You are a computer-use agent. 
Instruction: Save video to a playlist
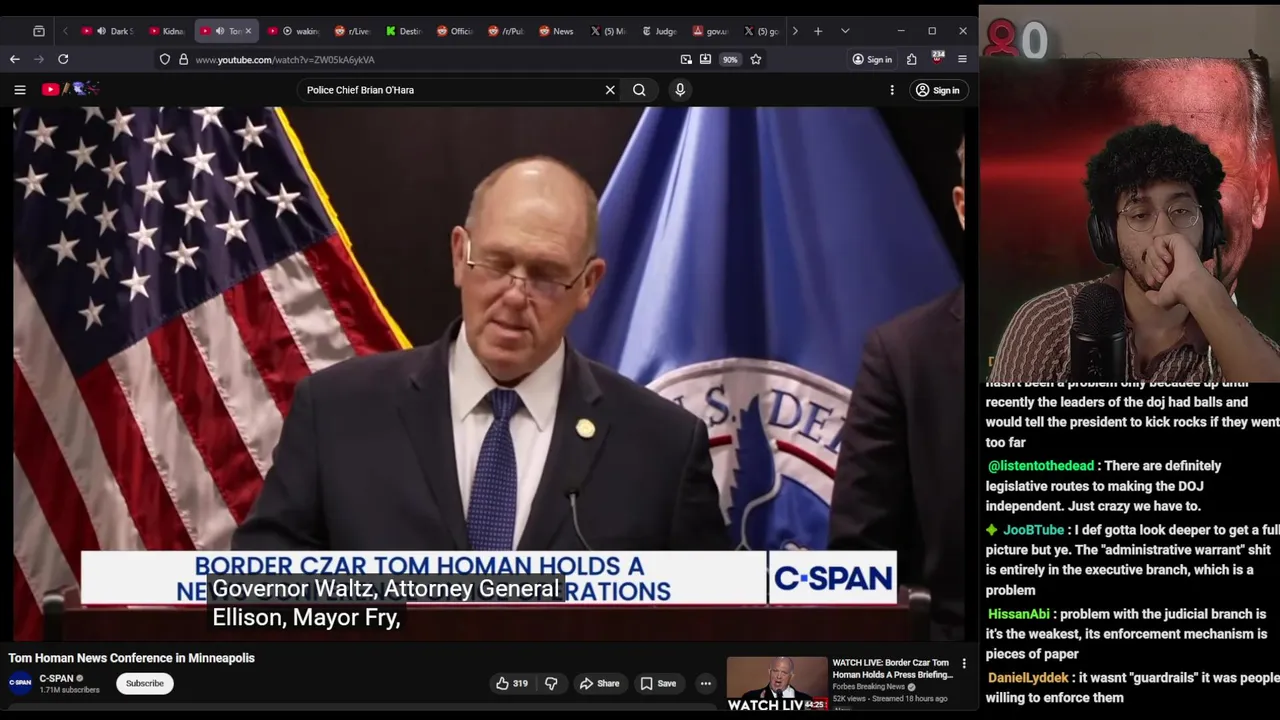[658, 683]
